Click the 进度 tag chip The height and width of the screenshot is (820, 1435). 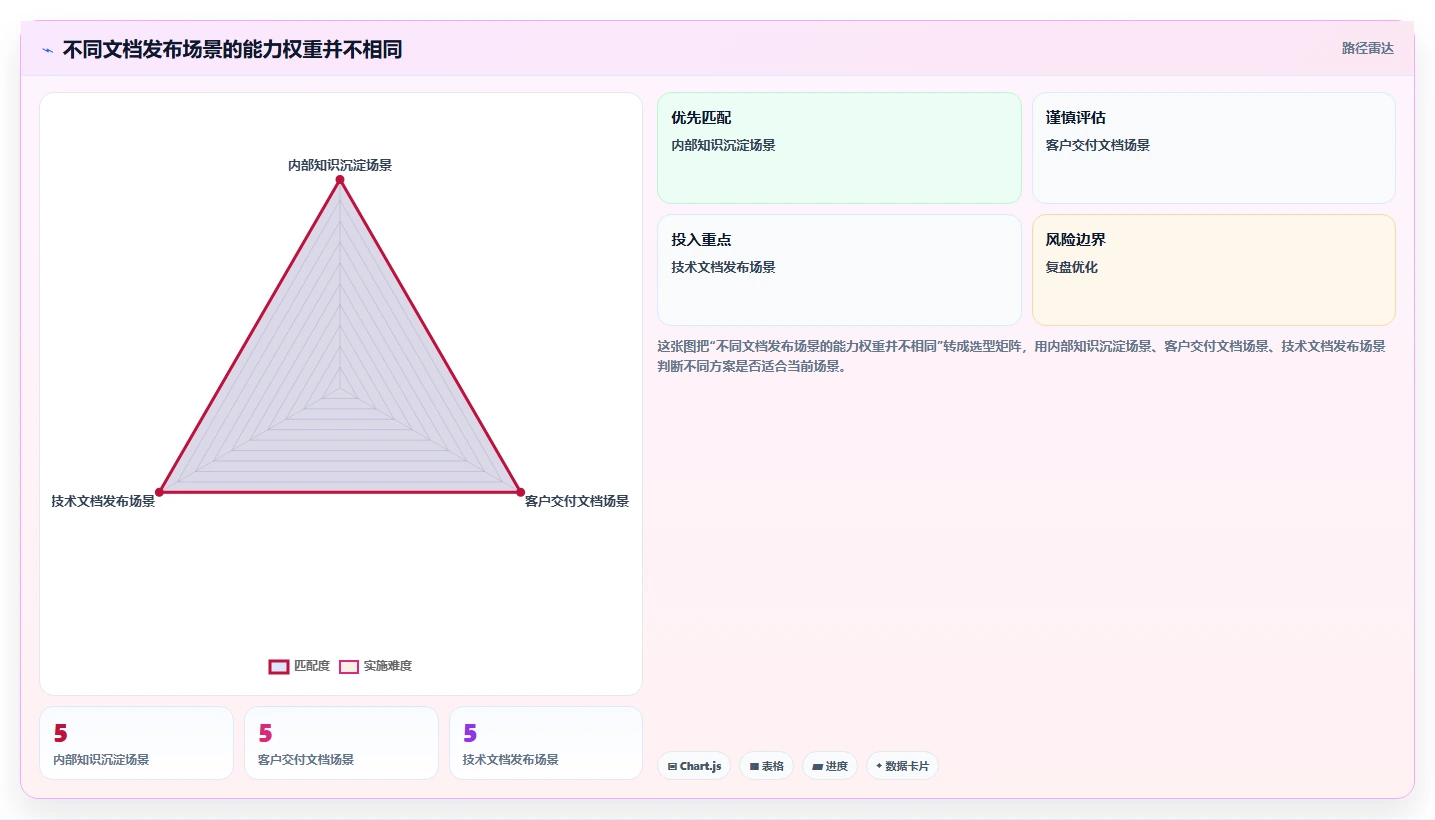tap(830, 766)
